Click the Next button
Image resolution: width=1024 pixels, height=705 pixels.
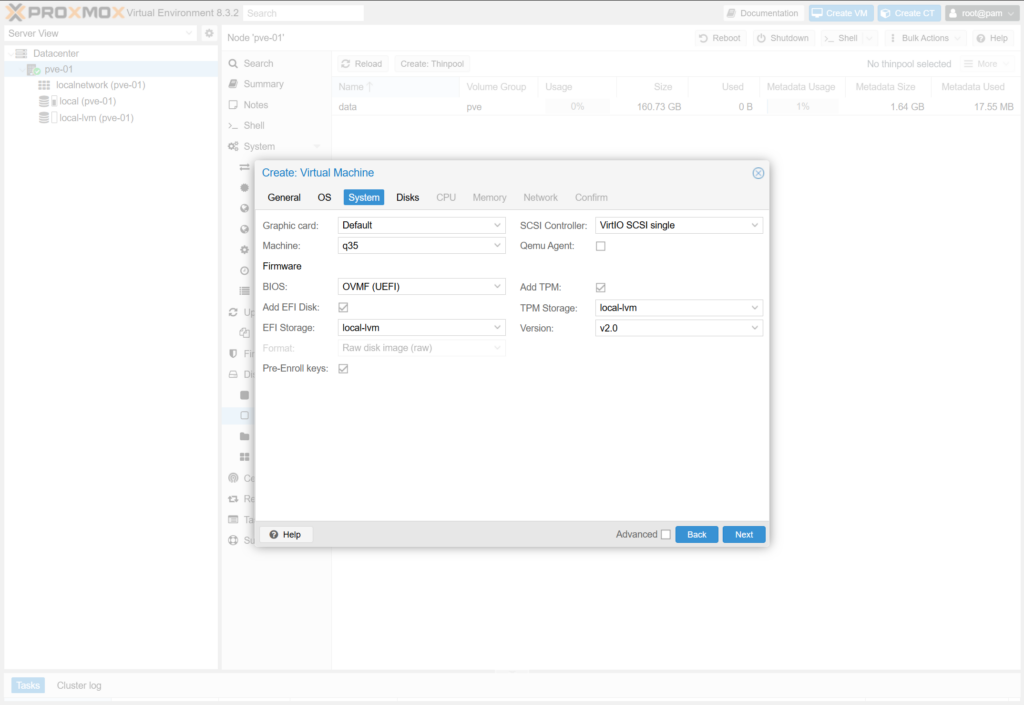point(744,535)
